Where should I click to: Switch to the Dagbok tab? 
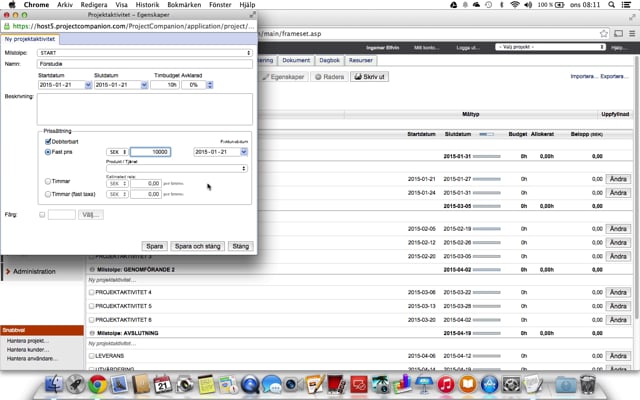click(x=329, y=60)
